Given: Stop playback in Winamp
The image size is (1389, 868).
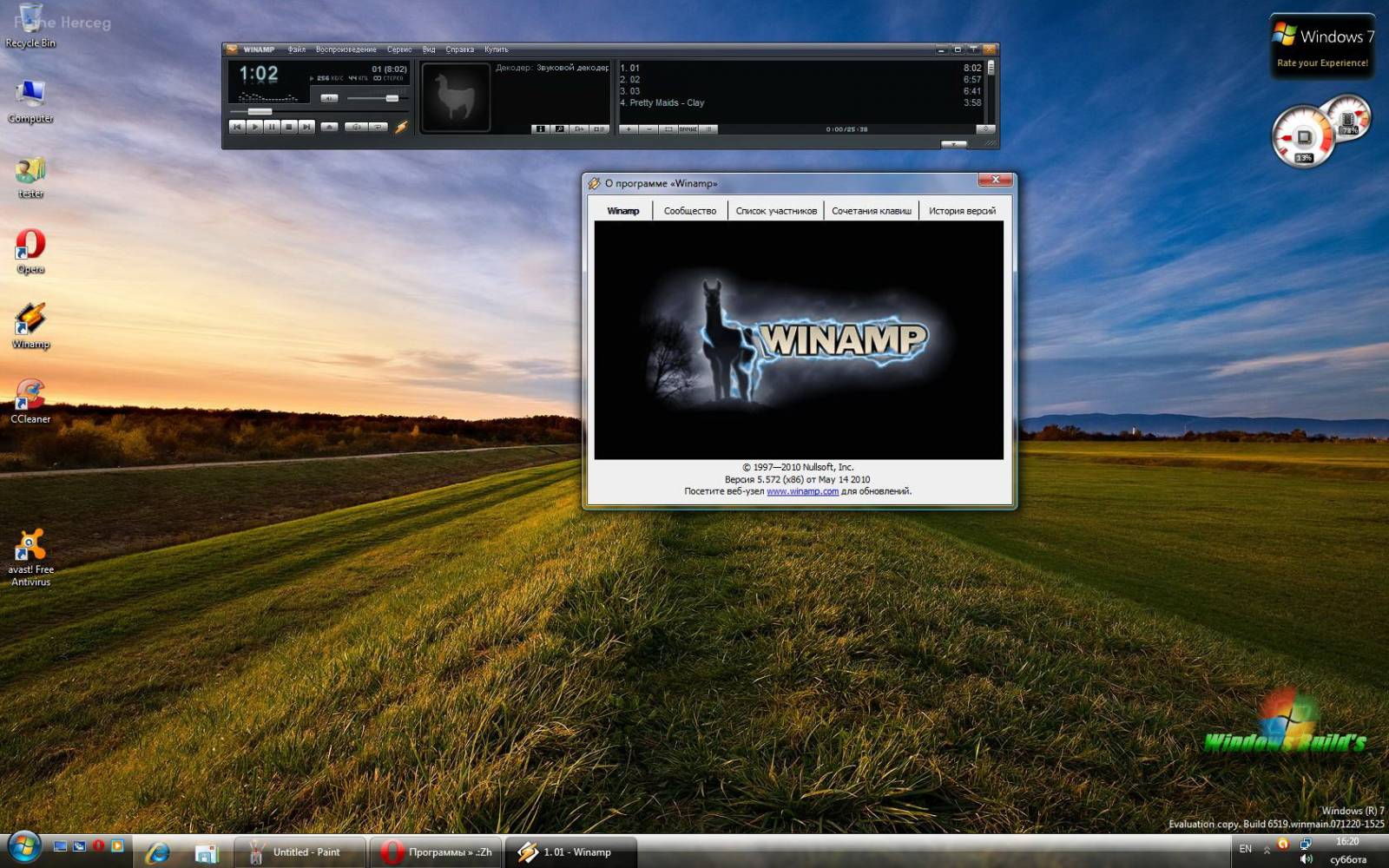Looking at the screenshot, I should (289, 127).
